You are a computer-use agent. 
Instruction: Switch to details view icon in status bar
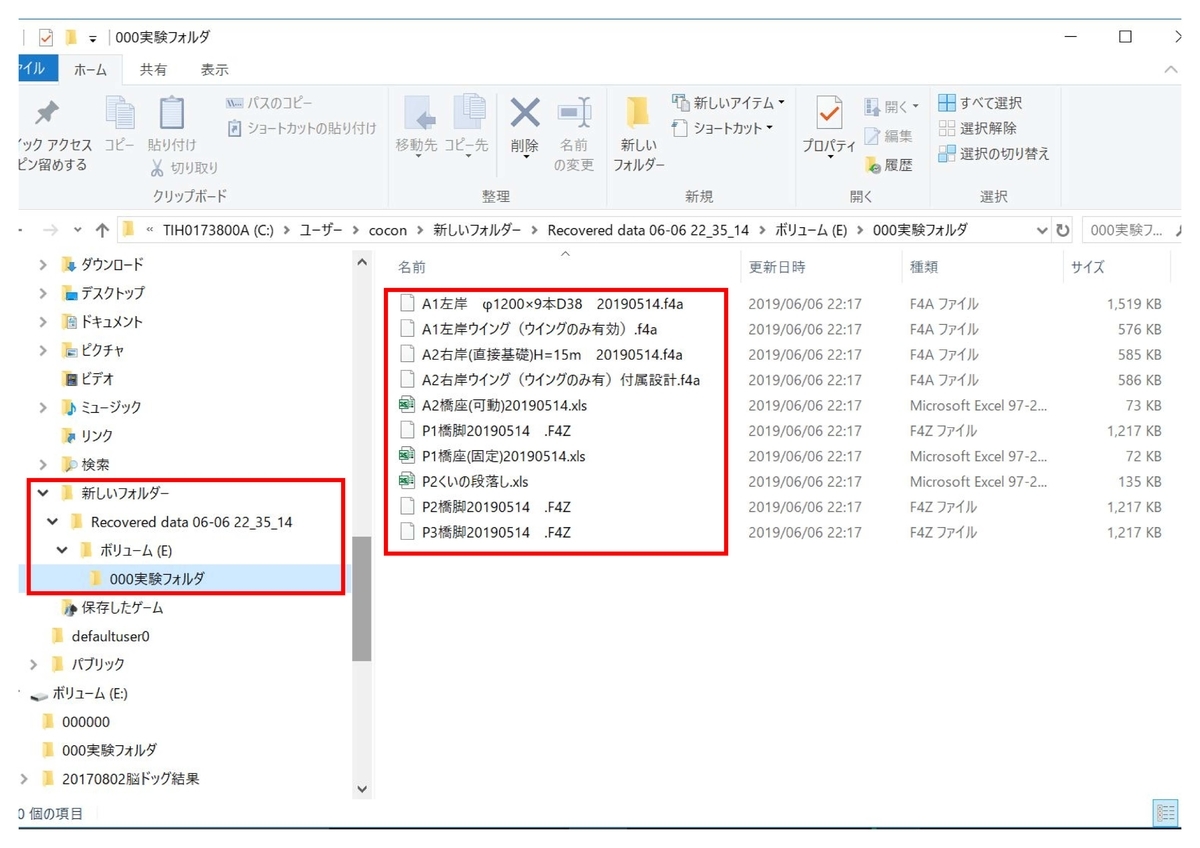(1165, 811)
